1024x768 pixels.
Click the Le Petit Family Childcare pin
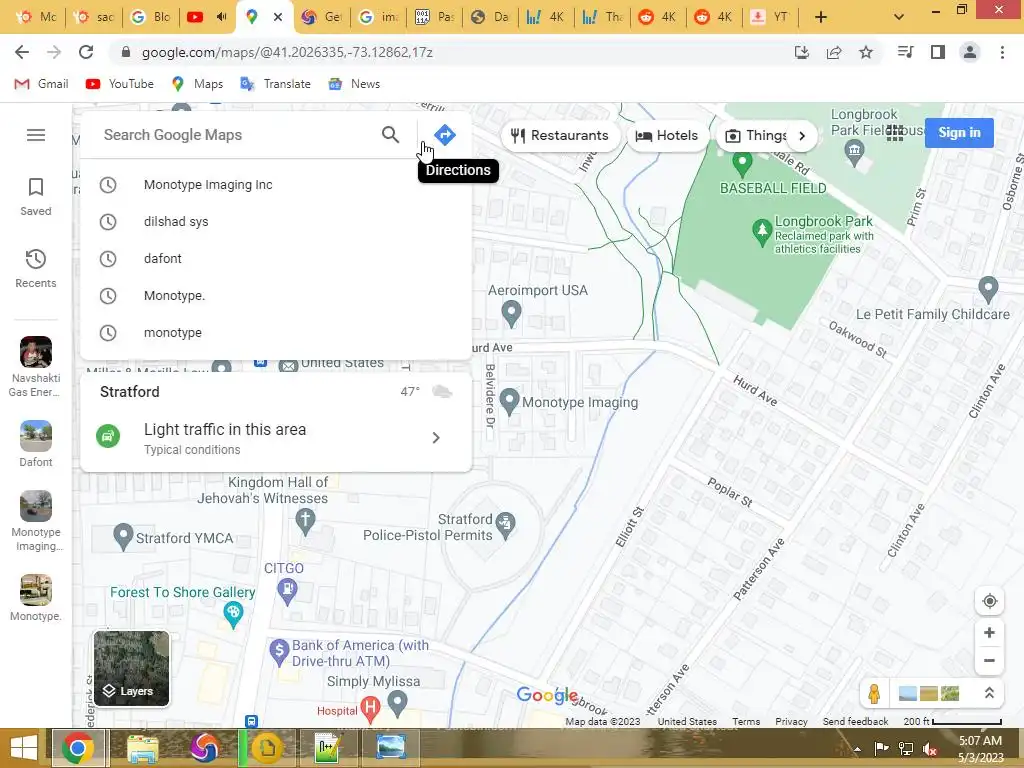coord(988,289)
